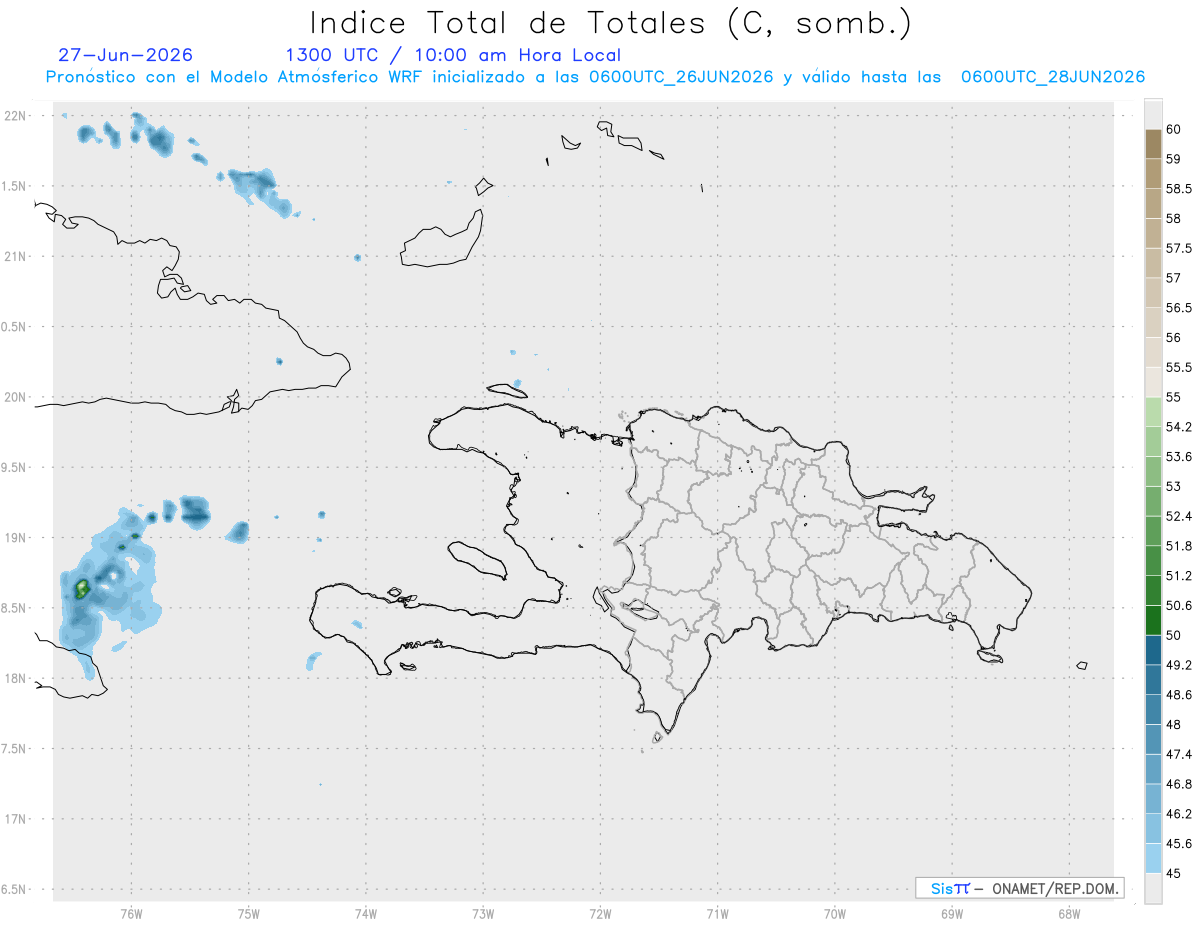The height and width of the screenshot is (927, 1200).
Task: Click the brown swatch between 59 and 60
Action: (x=1153, y=144)
